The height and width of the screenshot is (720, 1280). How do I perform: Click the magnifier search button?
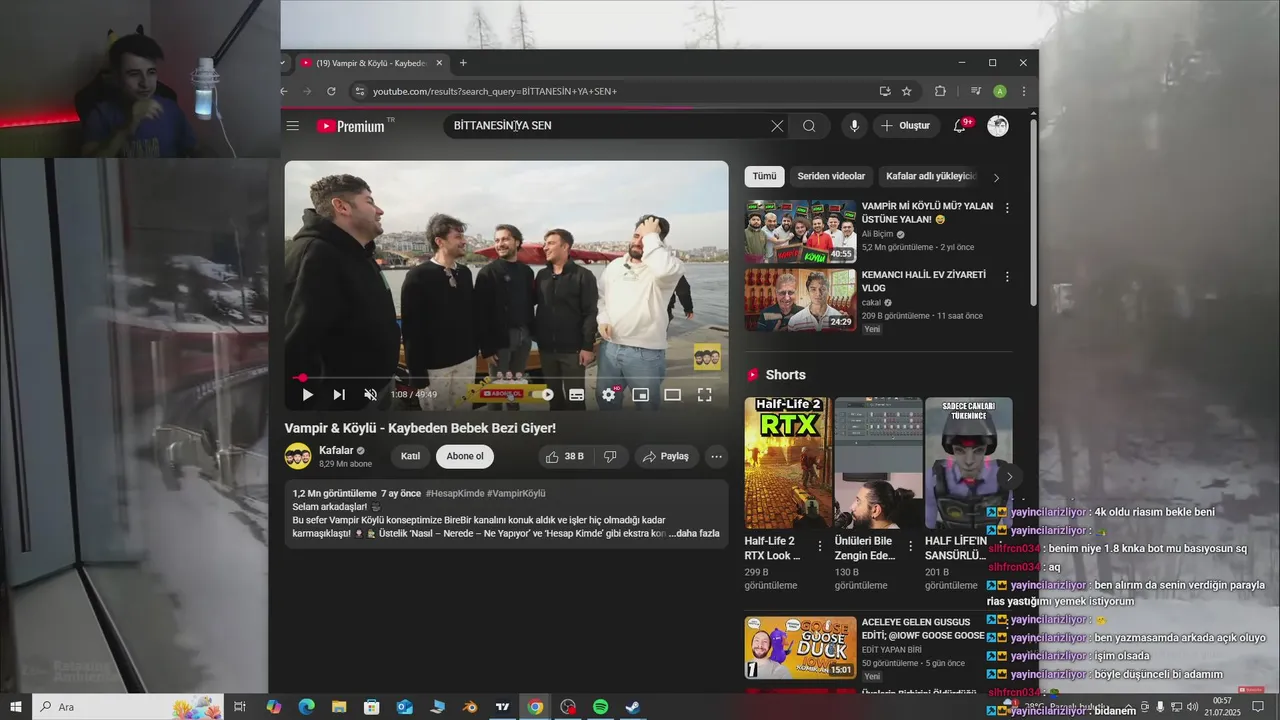point(809,126)
